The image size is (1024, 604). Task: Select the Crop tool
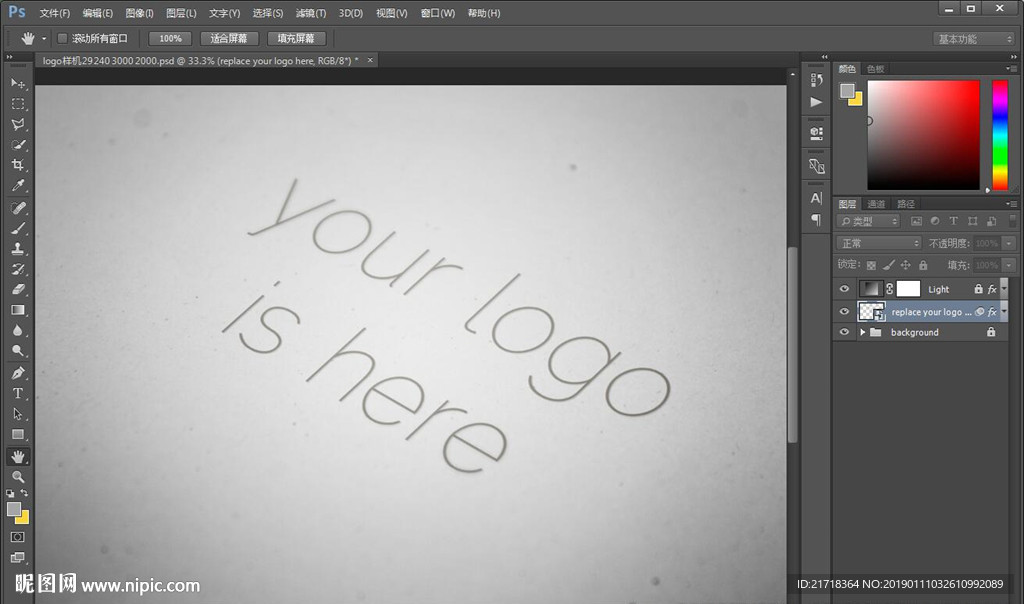(18, 165)
